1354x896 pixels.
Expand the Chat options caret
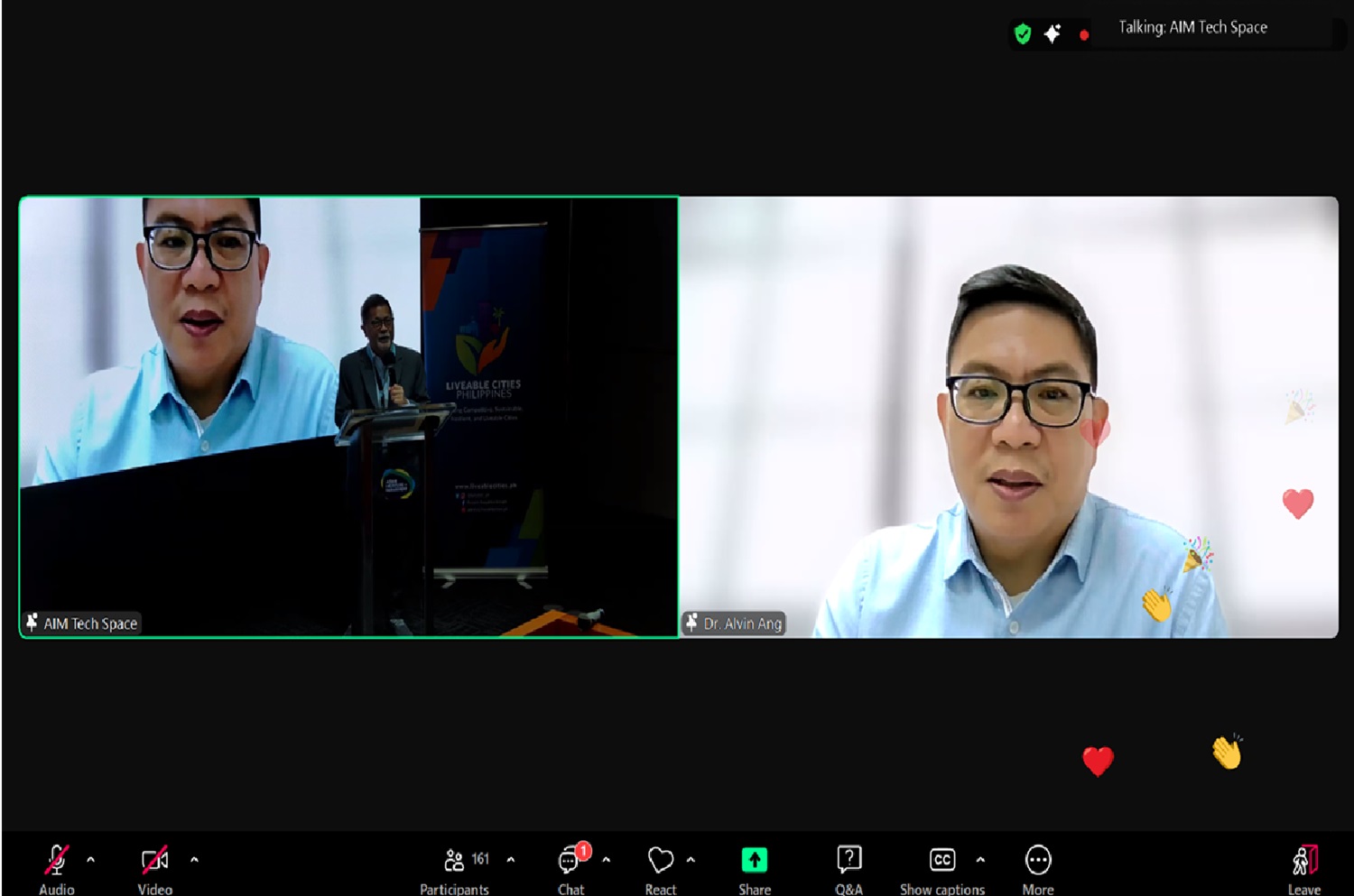[x=607, y=860]
